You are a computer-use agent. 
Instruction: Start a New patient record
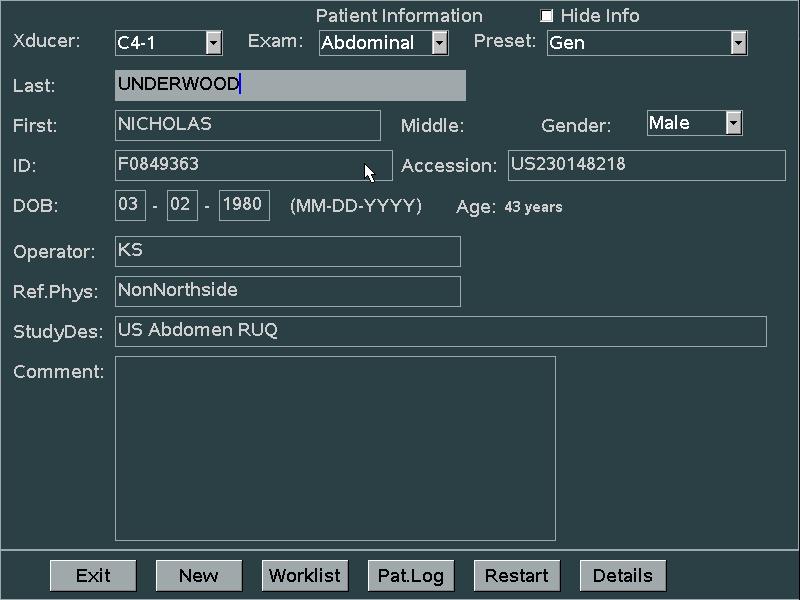coord(199,575)
